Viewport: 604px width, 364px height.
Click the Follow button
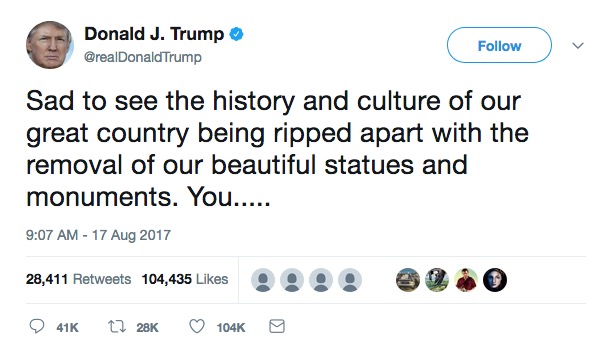pyautogui.click(x=499, y=45)
